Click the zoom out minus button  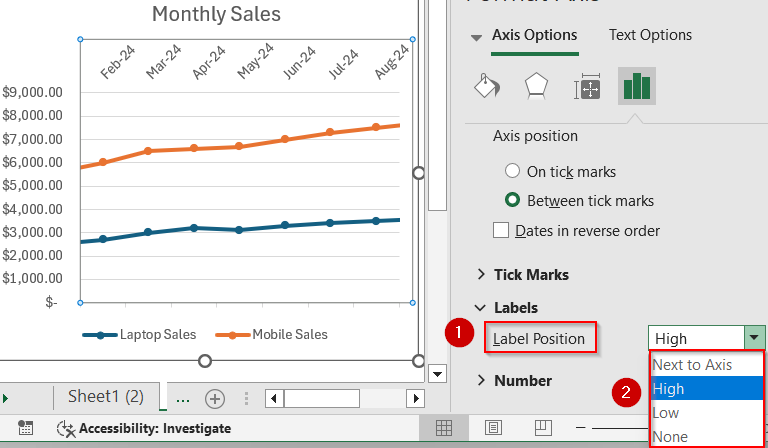click(x=580, y=428)
